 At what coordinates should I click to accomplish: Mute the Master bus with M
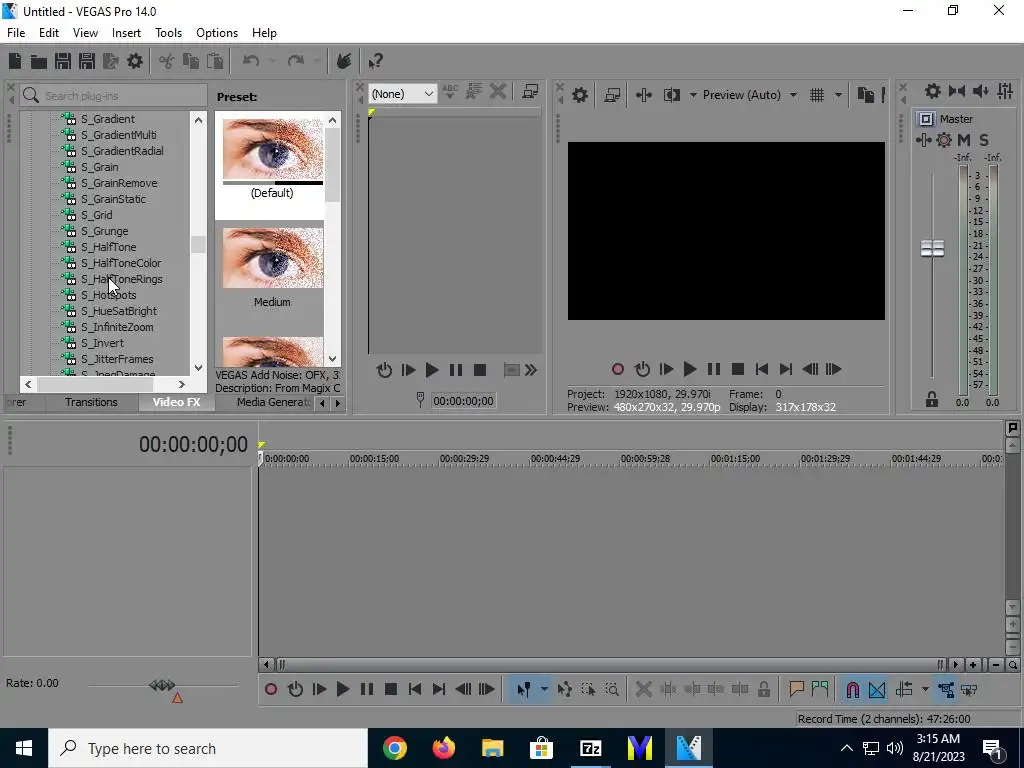(x=963, y=140)
